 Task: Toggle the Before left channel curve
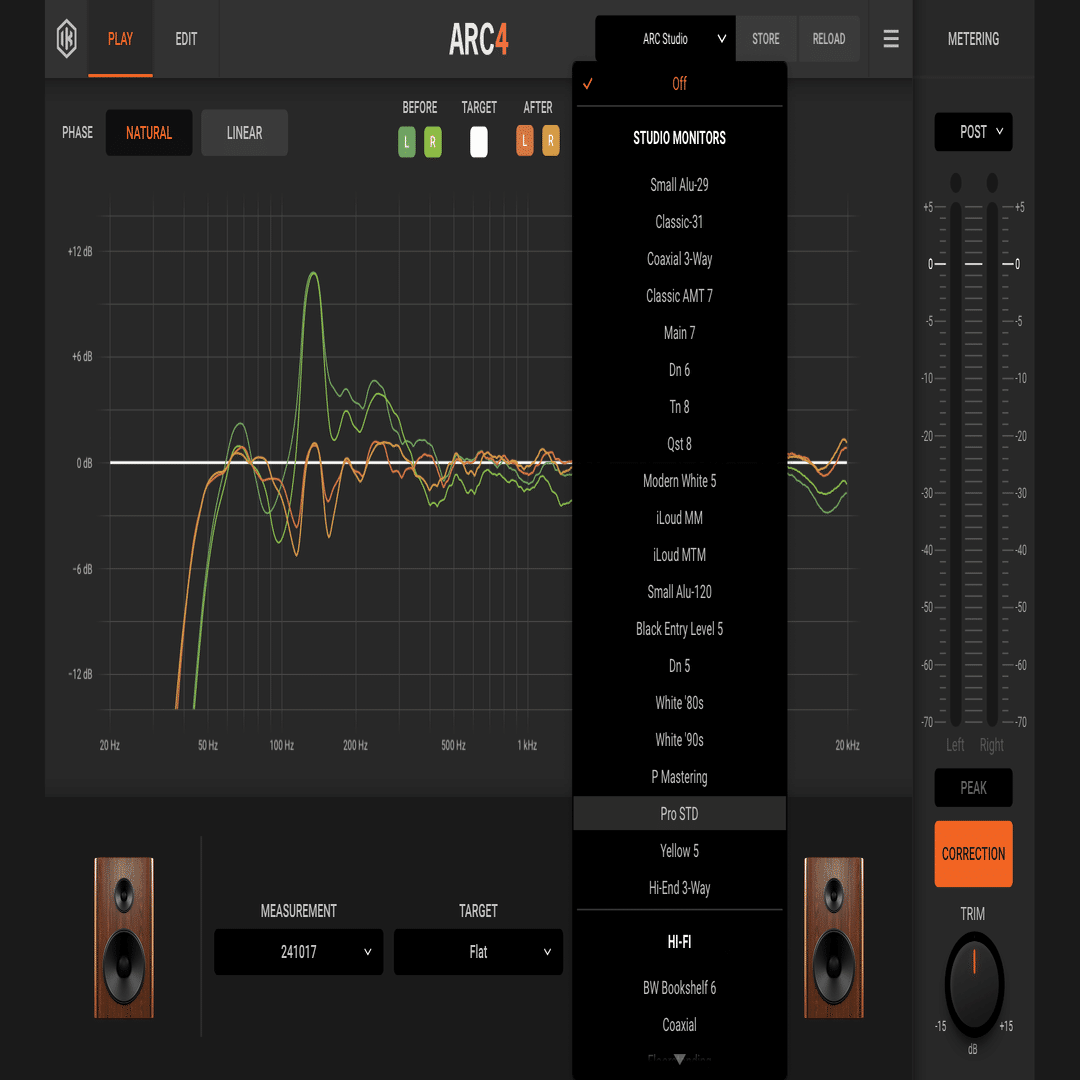click(406, 142)
